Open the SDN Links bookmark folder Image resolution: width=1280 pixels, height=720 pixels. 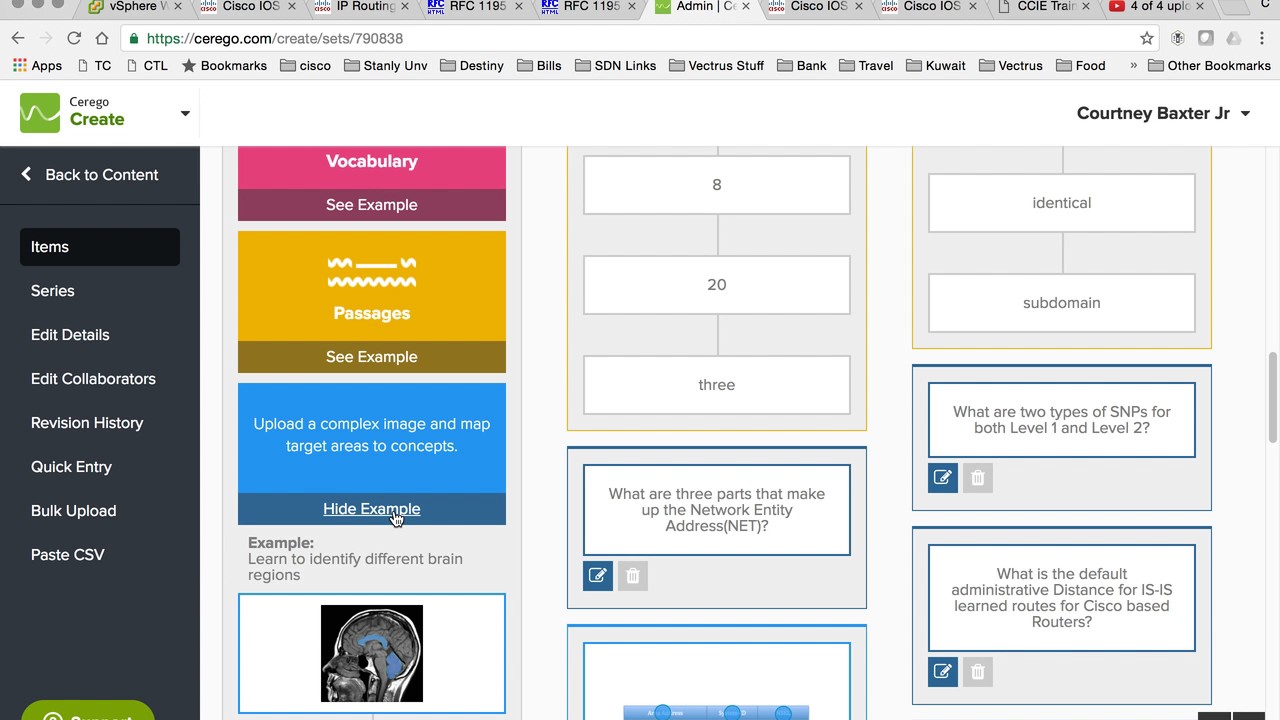coord(615,65)
